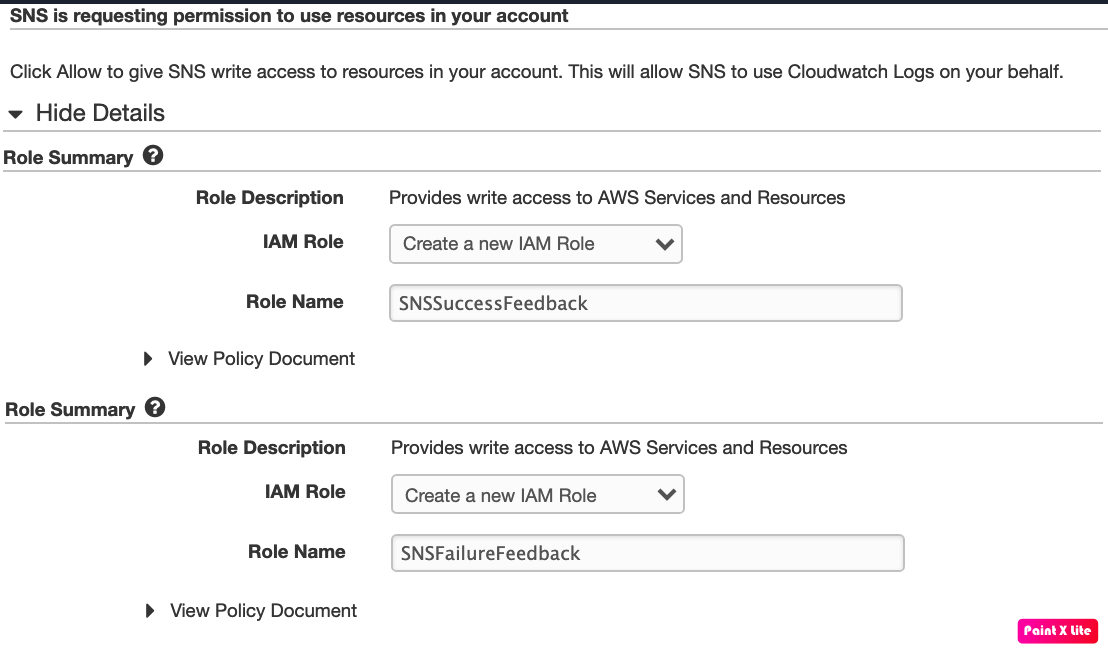Click "Role Name" label beside SNSFailureFeedback
Viewport: 1108px width, 652px height.
[297, 552]
